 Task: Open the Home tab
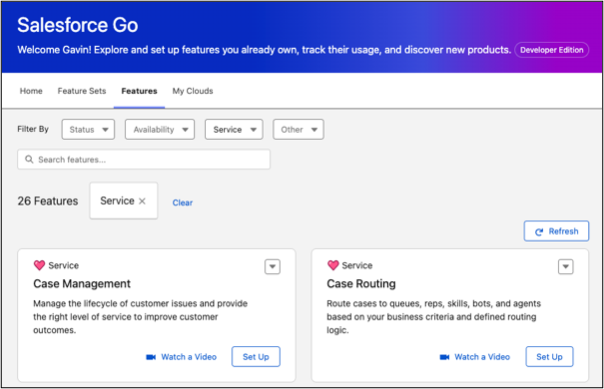[31, 91]
